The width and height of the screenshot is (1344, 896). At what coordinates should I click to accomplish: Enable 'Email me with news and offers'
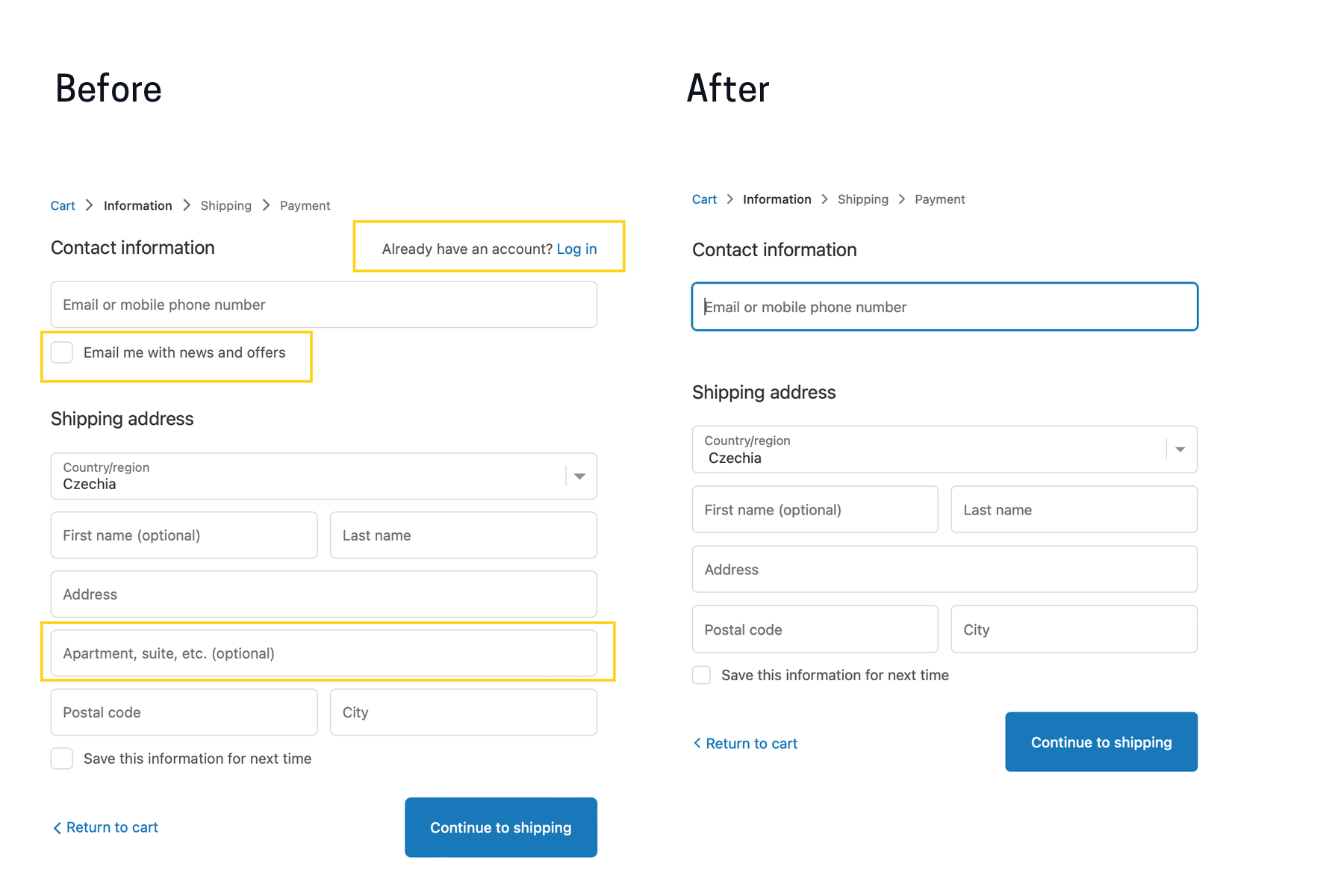[62, 352]
